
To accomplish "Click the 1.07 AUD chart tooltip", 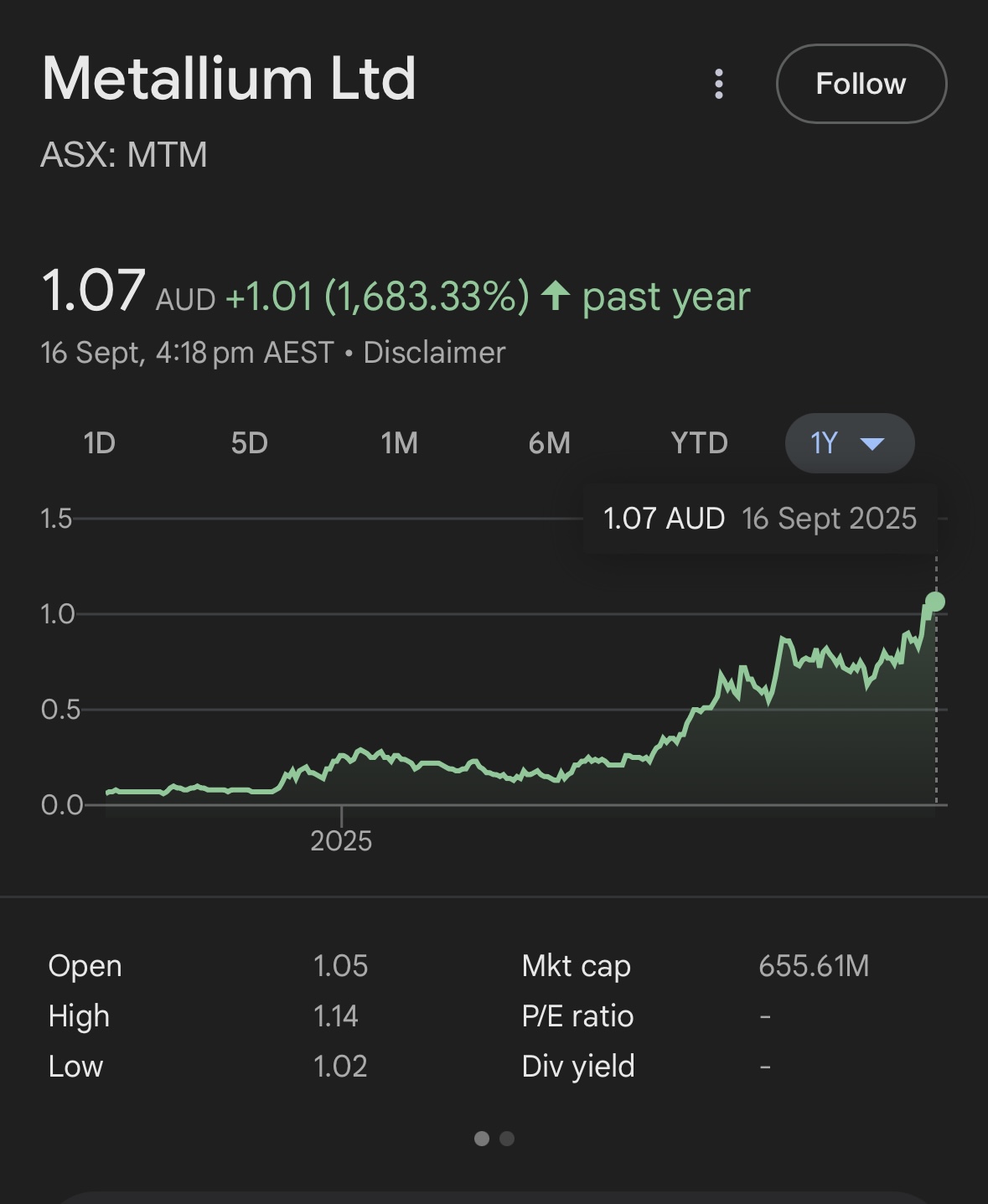I will pos(759,519).
